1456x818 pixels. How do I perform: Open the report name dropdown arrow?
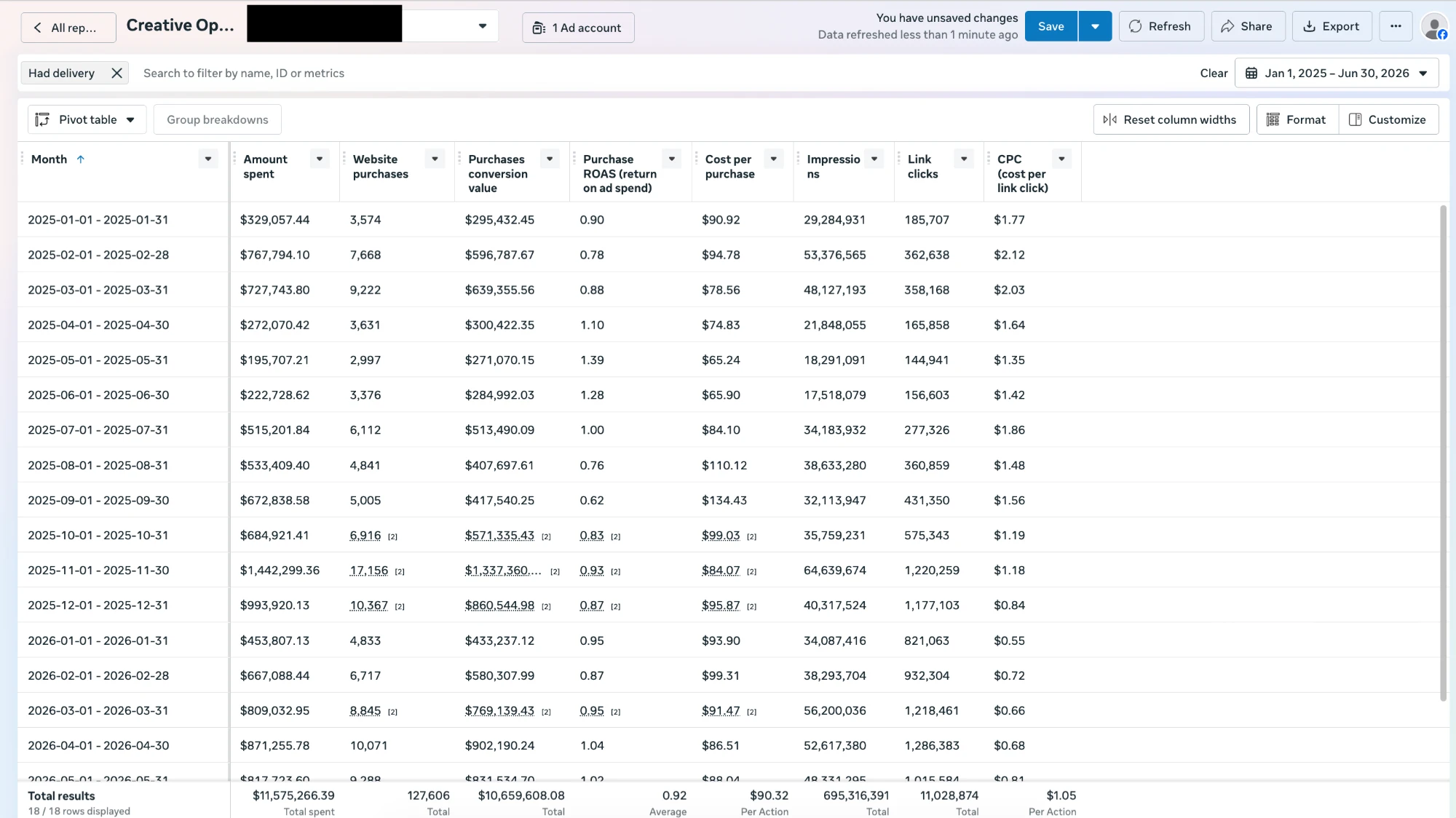click(482, 26)
